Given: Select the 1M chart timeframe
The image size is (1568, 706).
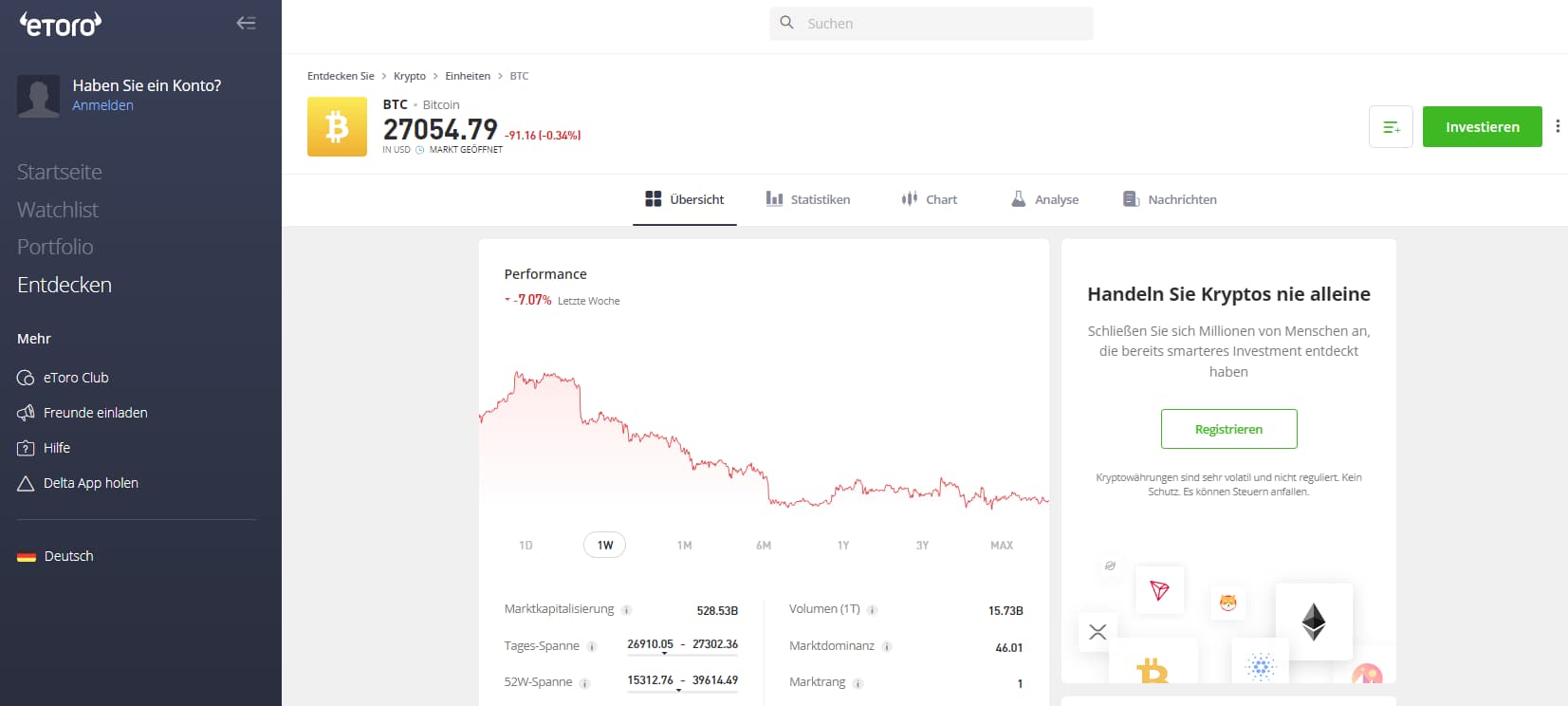Looking at the screenshot, I should click(x=684, y=546).
